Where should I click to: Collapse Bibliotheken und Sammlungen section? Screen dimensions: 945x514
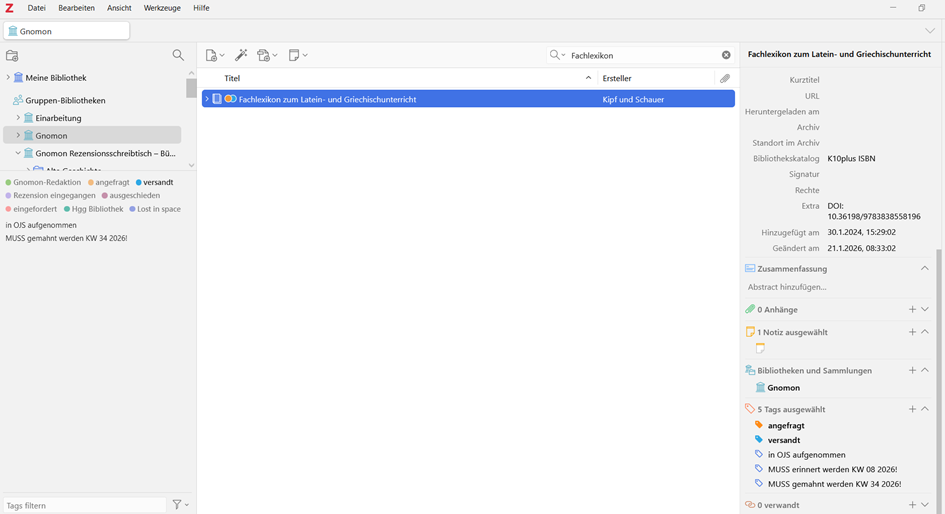pos(925,370)
